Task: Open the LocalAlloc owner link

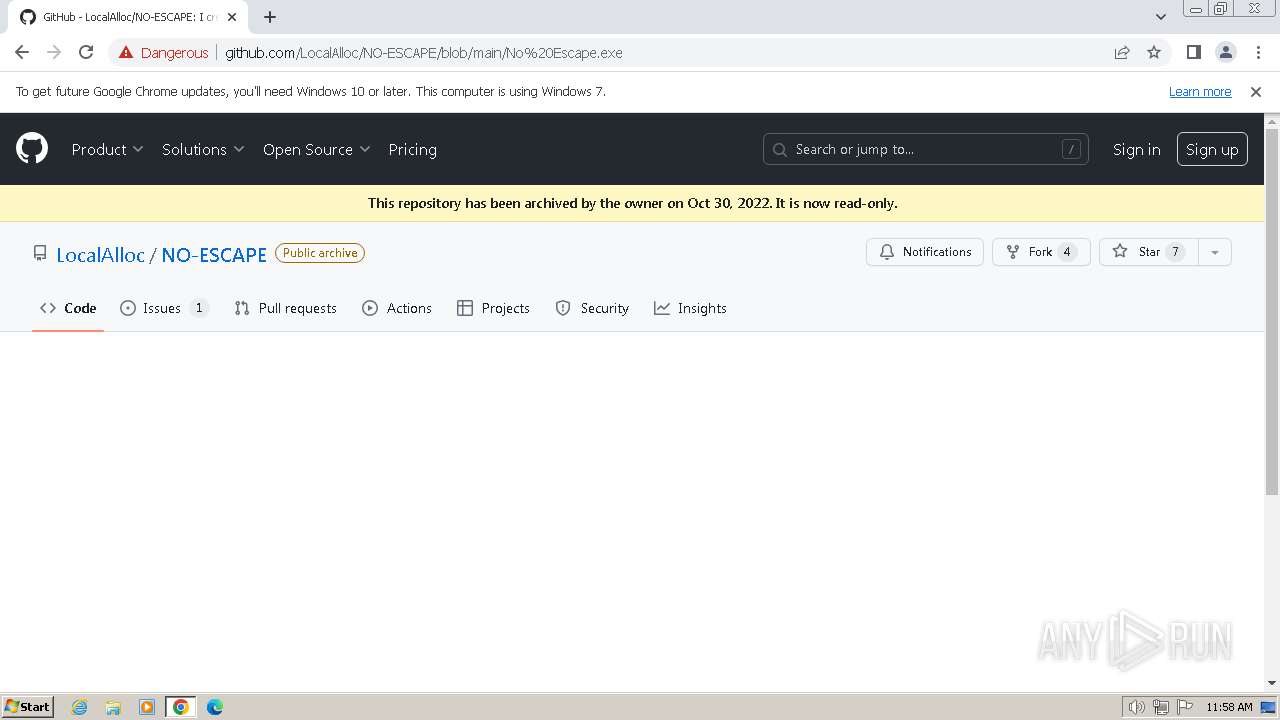Action: (x=100, y=254)
